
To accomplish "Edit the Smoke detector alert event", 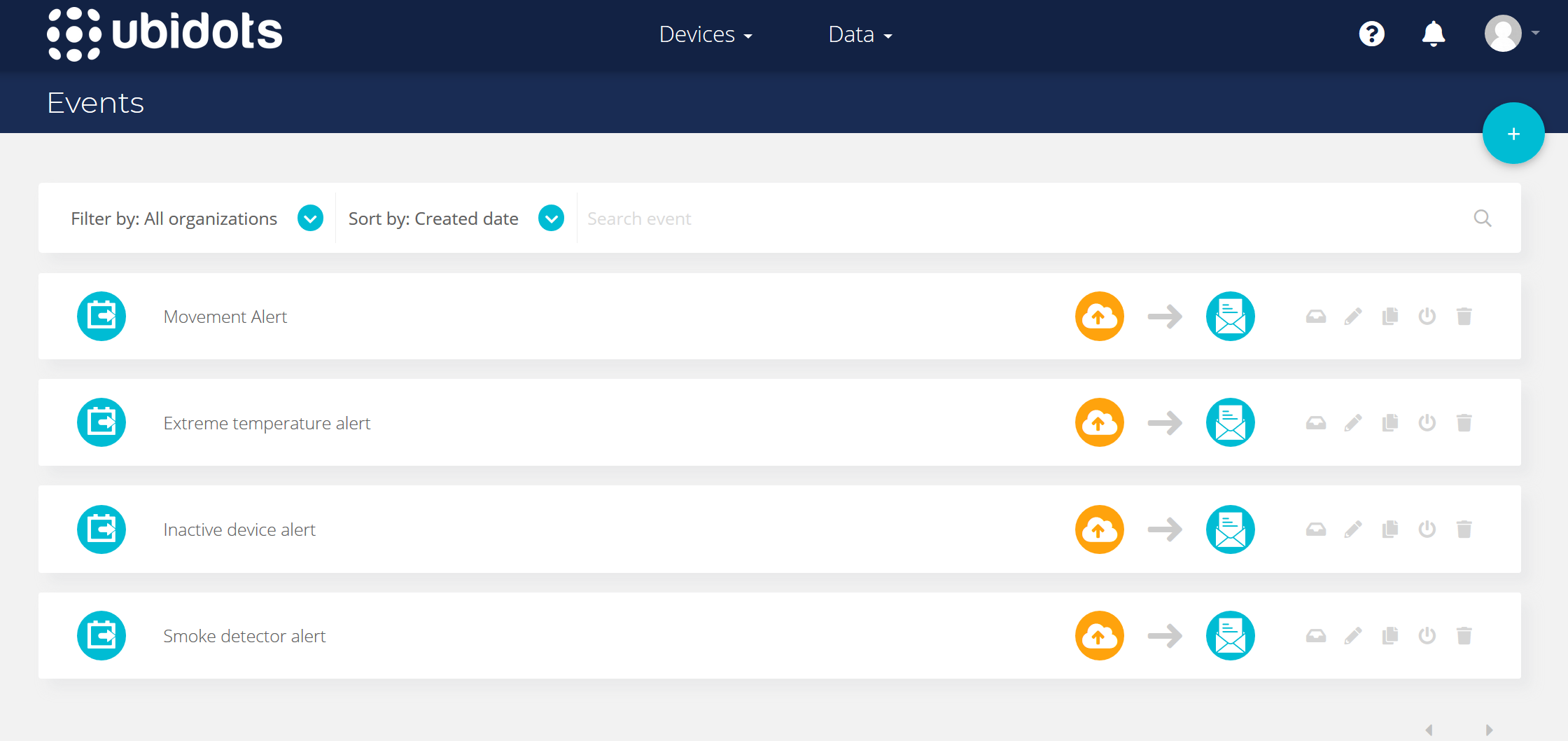I will tap(1353, 636).
